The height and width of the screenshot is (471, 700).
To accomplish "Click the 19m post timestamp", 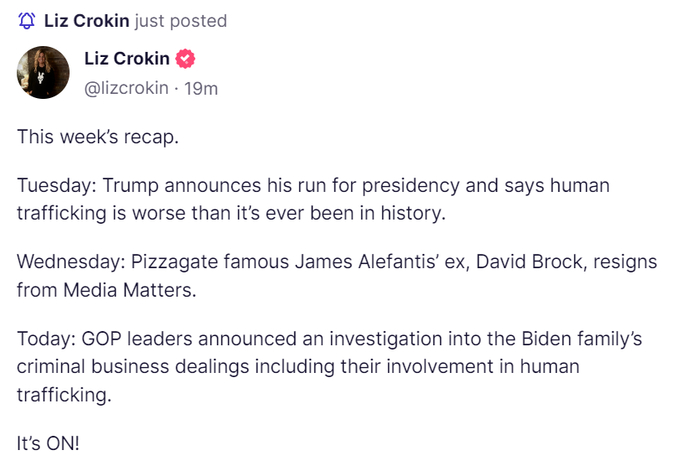I will point(201,88).
